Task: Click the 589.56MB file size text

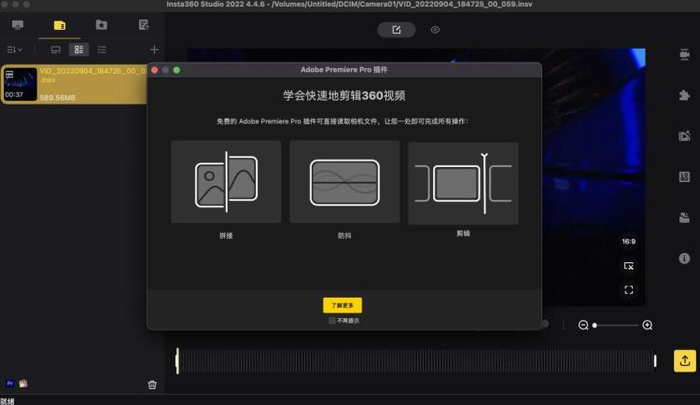Action: (57, 97)
